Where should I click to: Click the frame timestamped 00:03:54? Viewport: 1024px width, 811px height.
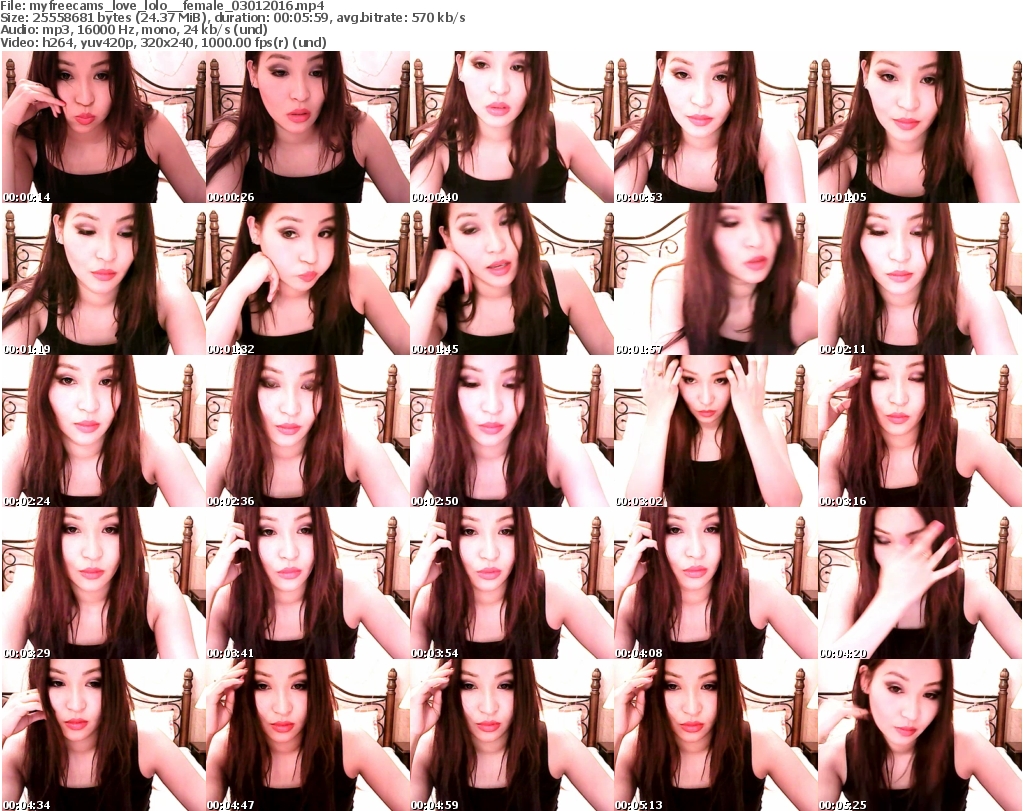tap(511, 584)
